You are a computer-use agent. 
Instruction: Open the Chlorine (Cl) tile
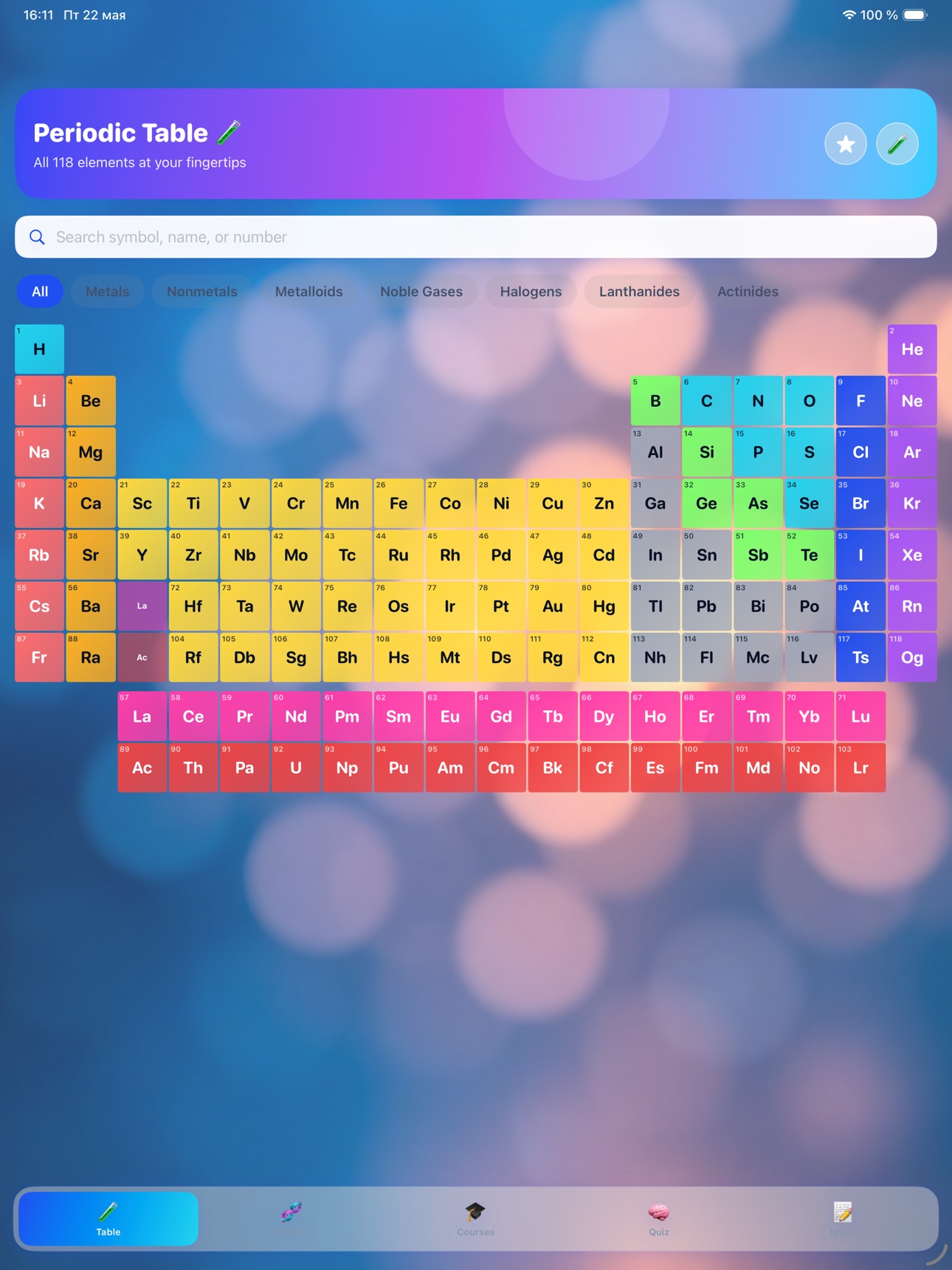coord(860,452)
